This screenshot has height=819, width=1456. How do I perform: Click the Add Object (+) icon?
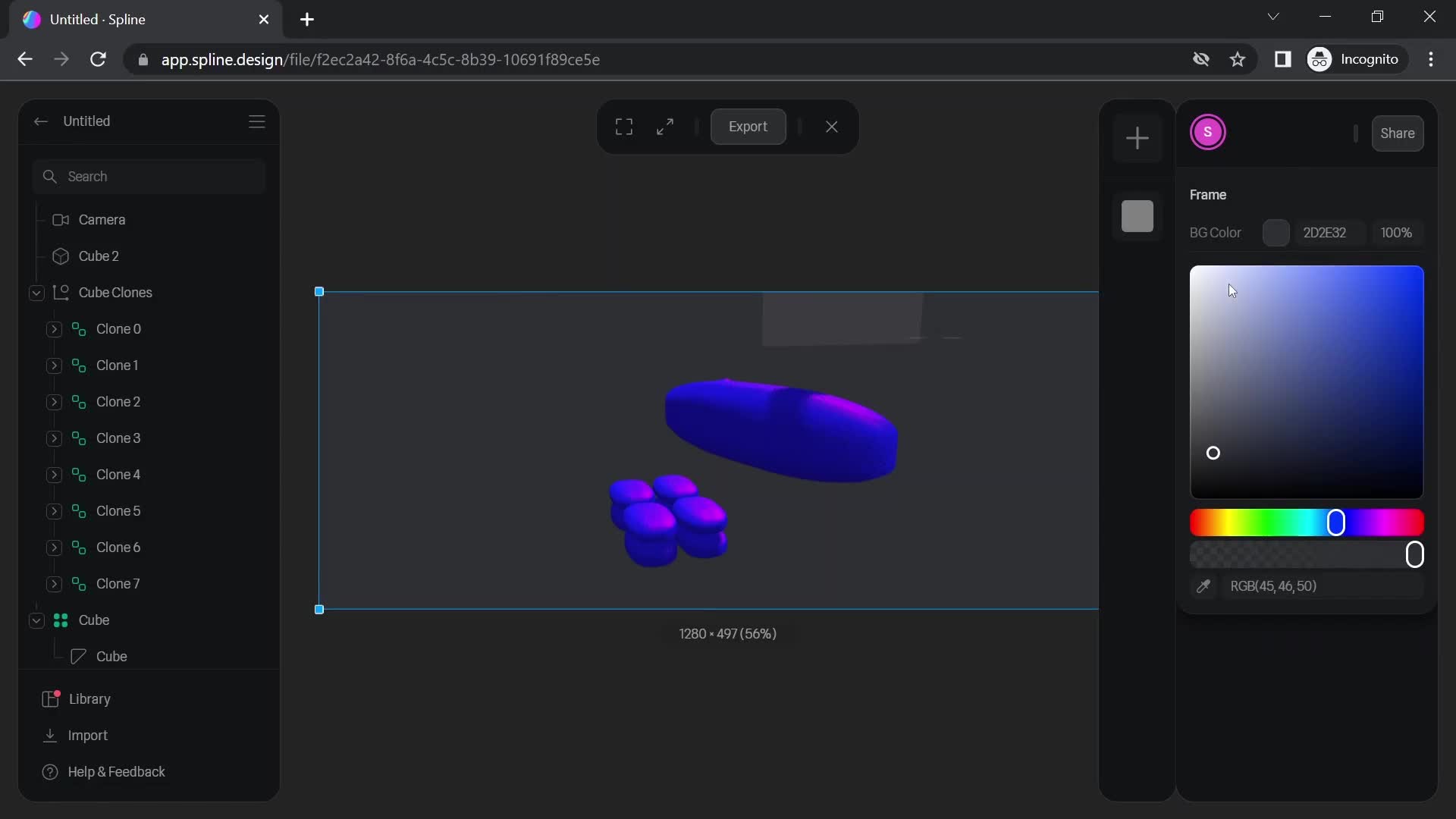point(1138,138)
